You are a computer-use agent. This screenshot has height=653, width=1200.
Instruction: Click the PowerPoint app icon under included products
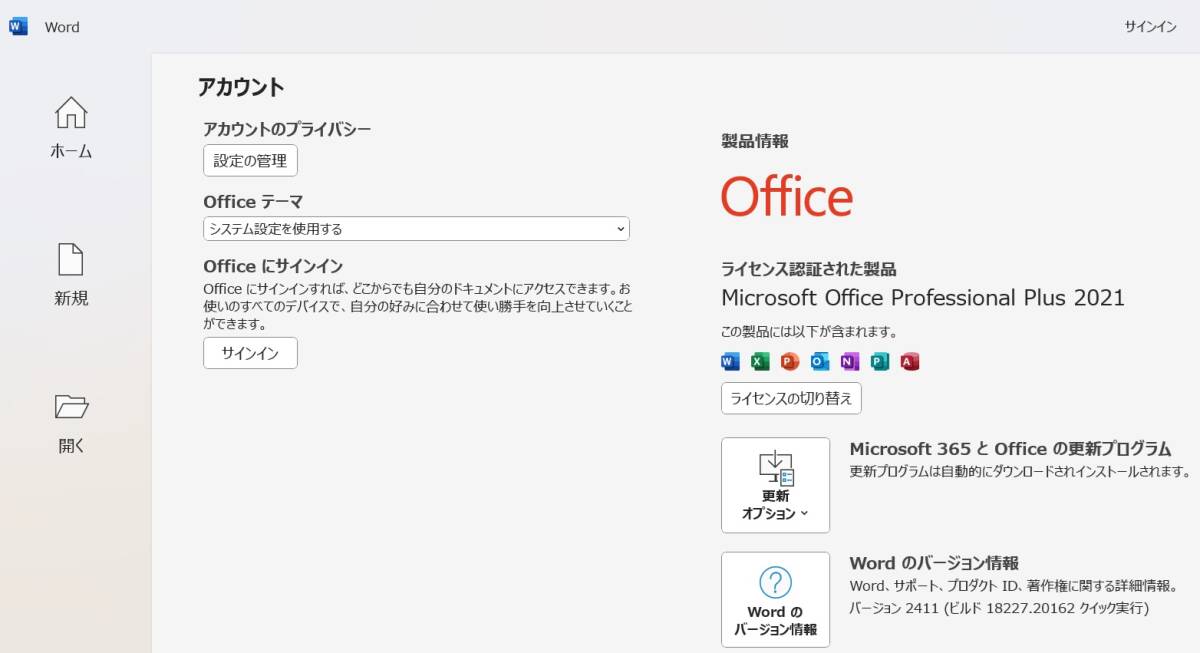[x=790, y=362]
